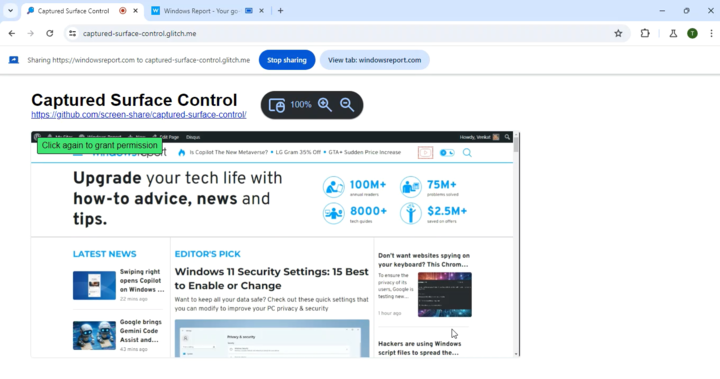Open Windows 11 Security Settings article title
Screen dimensions: 720x379
click(x=271, y=278)
